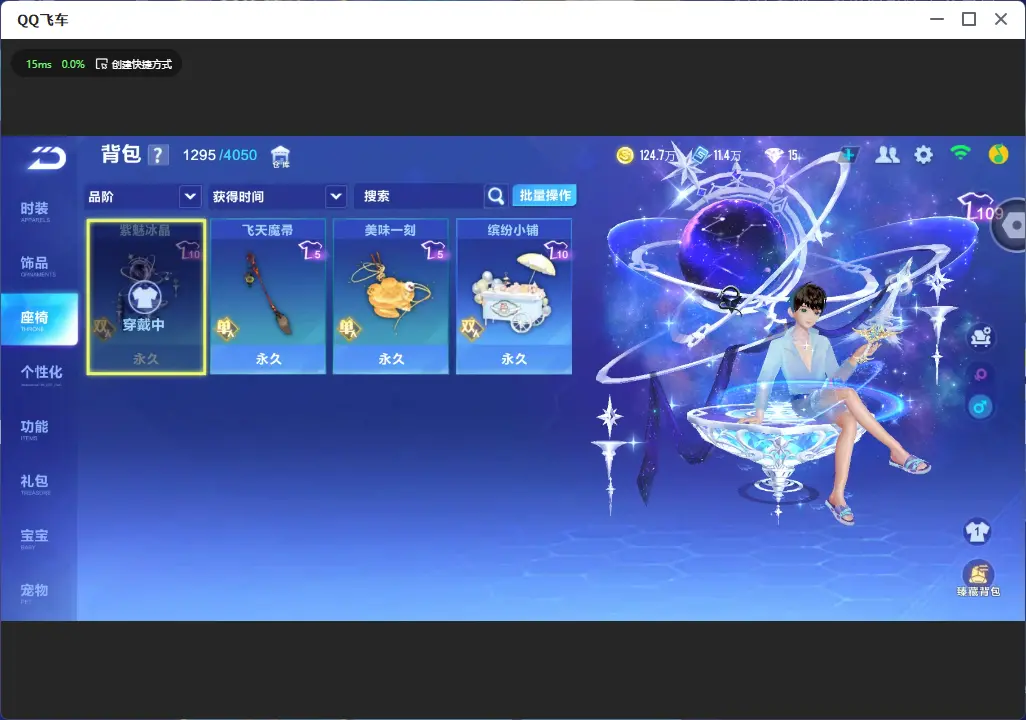Click 创建快捷方式 shortcut icon
Image resolution: width=1026 pixels, height=720 pixels.
tap(101, 64)
